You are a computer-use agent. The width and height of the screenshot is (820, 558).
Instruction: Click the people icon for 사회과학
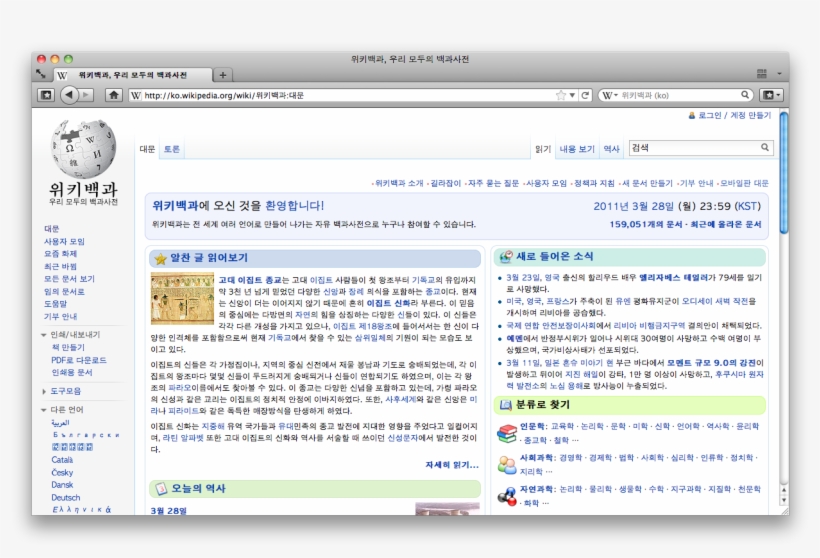coord(507,464)
